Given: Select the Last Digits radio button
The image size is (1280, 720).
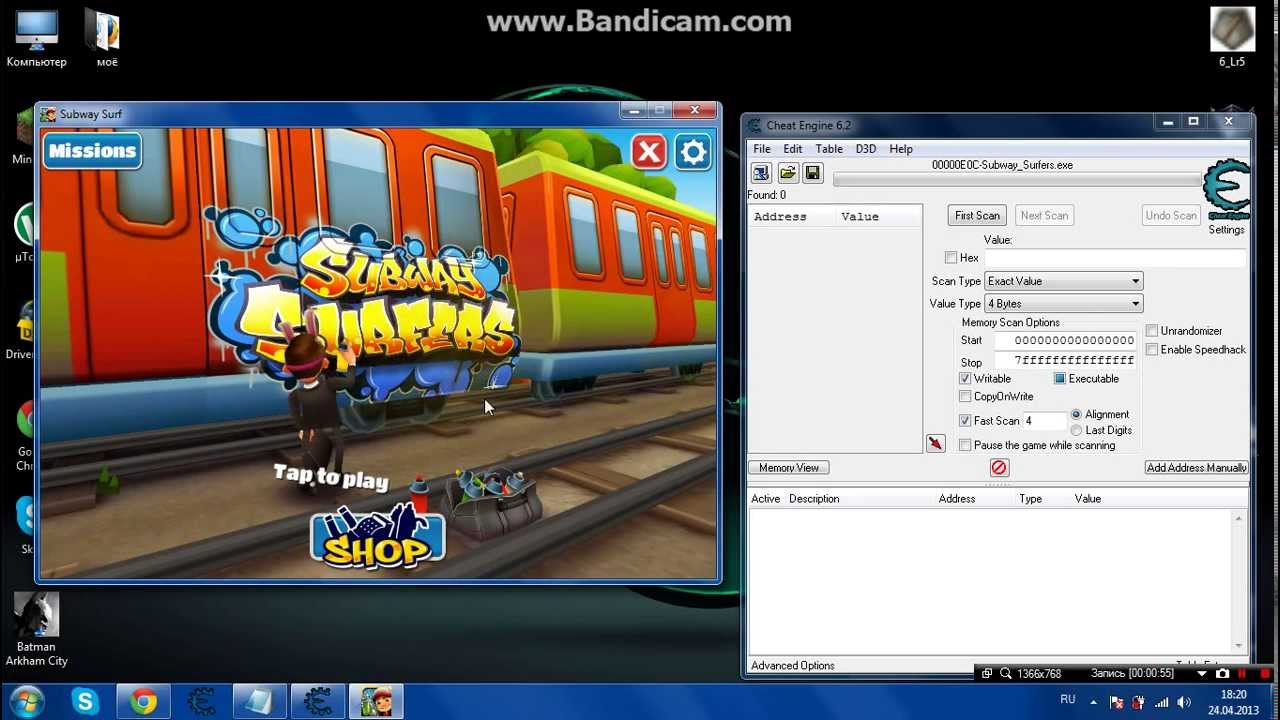Looking at the screenshot, I should [1076, 430].
